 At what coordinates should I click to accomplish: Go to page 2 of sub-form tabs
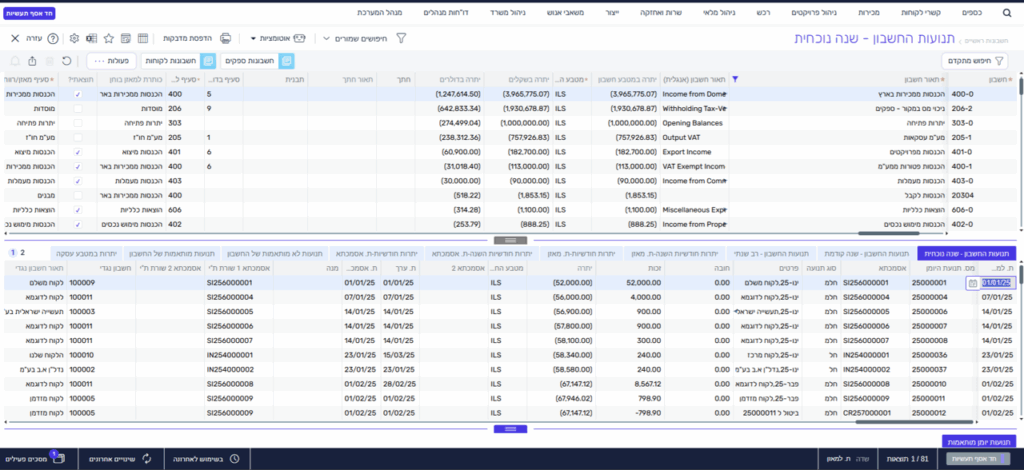(23, 253)
